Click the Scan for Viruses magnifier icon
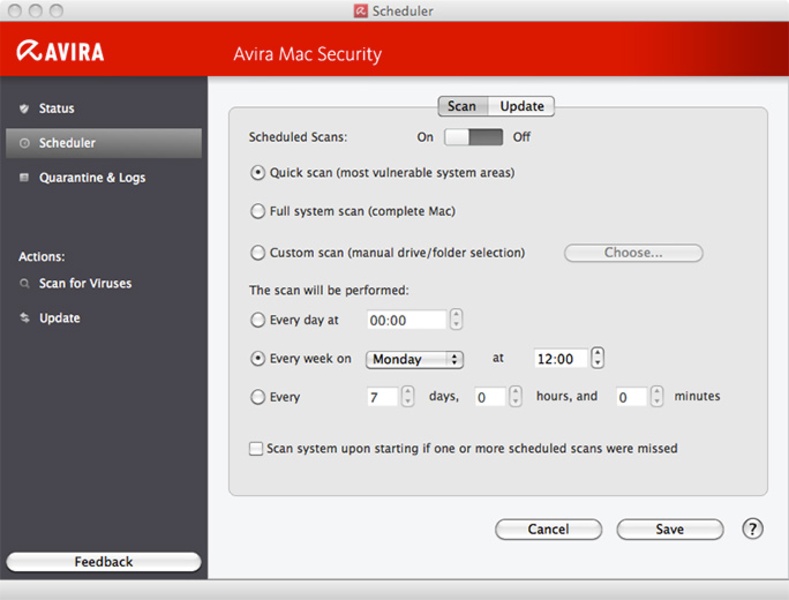 coord(24,284)
